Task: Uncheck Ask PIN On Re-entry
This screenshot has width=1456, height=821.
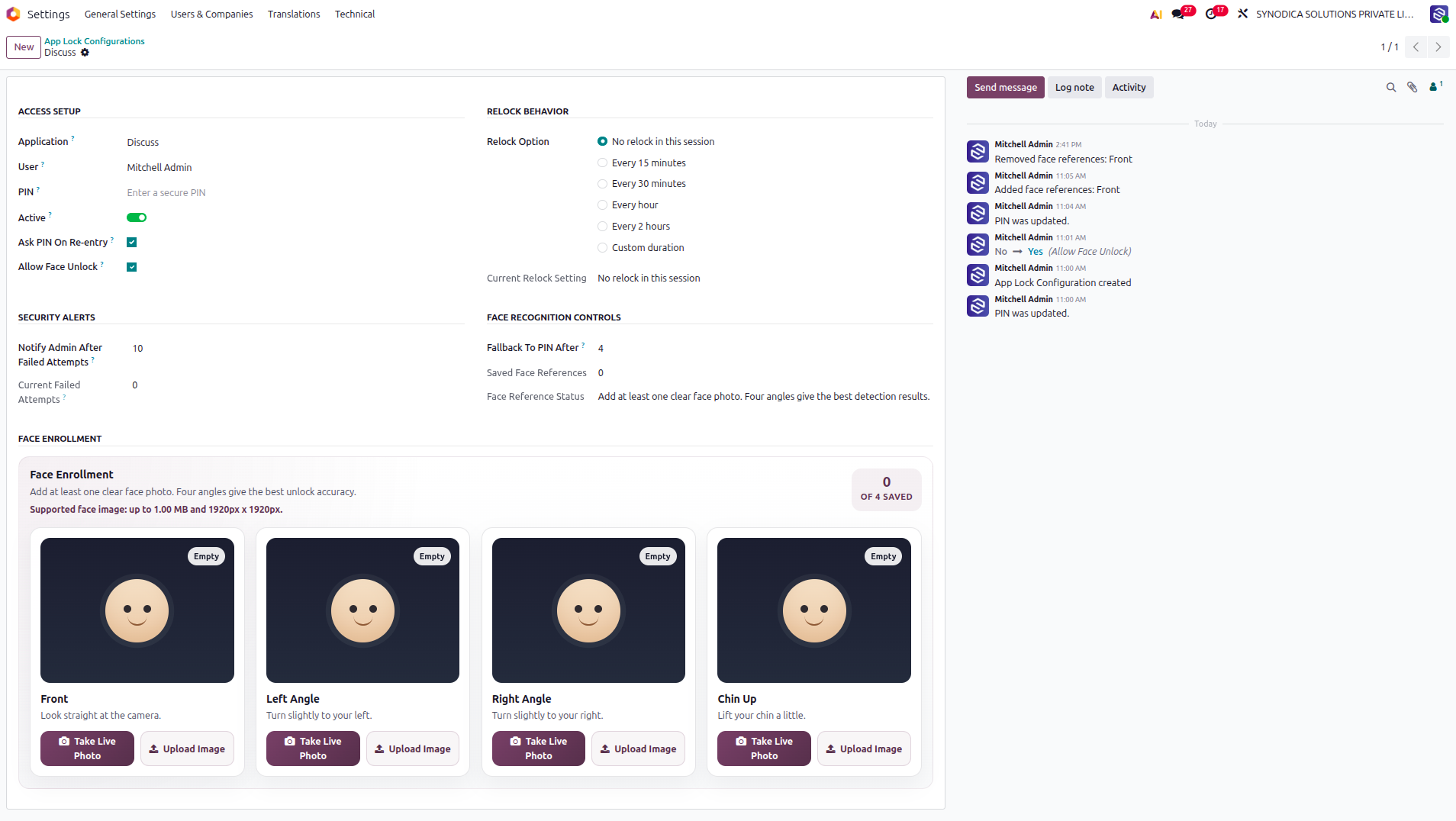Action: [x=131, y=243]
